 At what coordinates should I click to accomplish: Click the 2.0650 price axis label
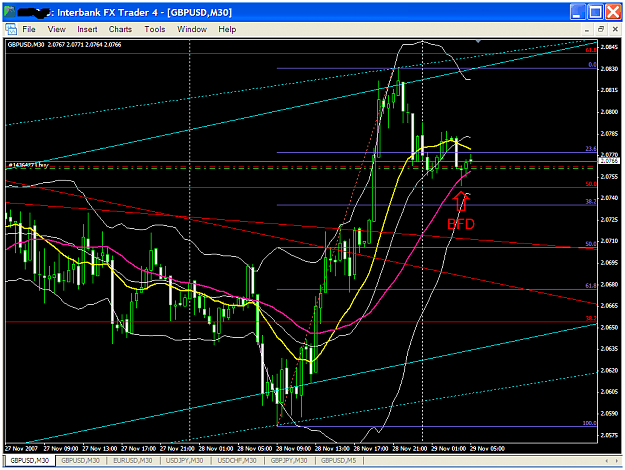[609, 327]
